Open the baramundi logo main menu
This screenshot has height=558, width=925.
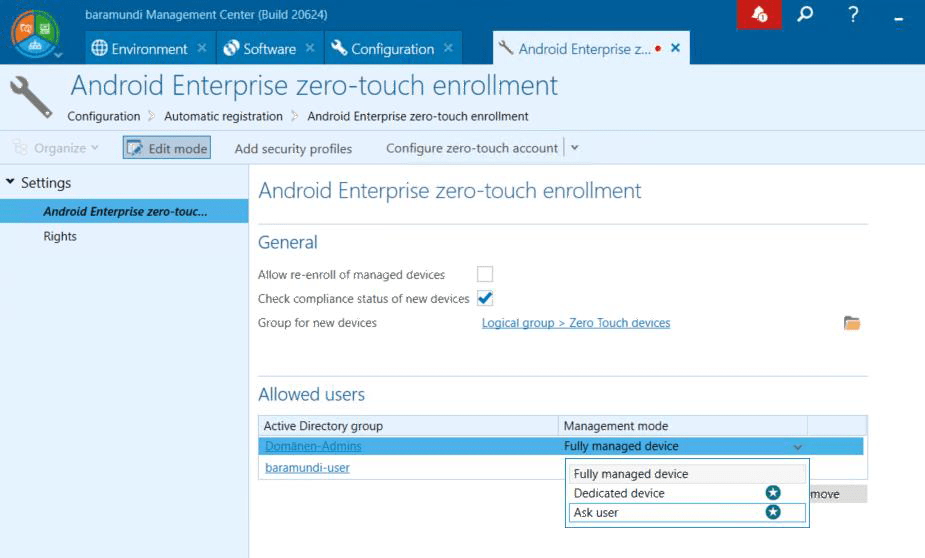35,34
